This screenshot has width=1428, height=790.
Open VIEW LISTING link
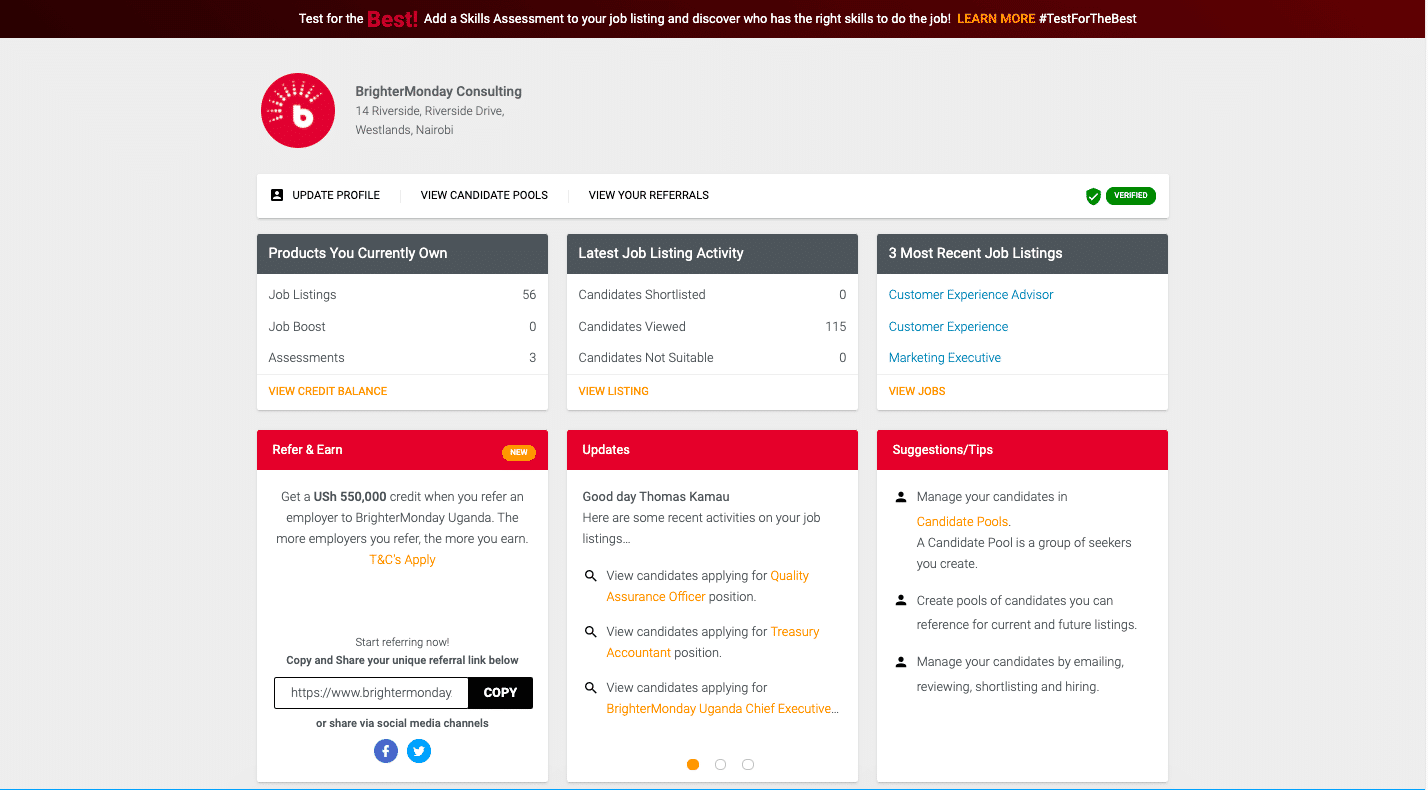pyautogui.click(x=614, y=391)
